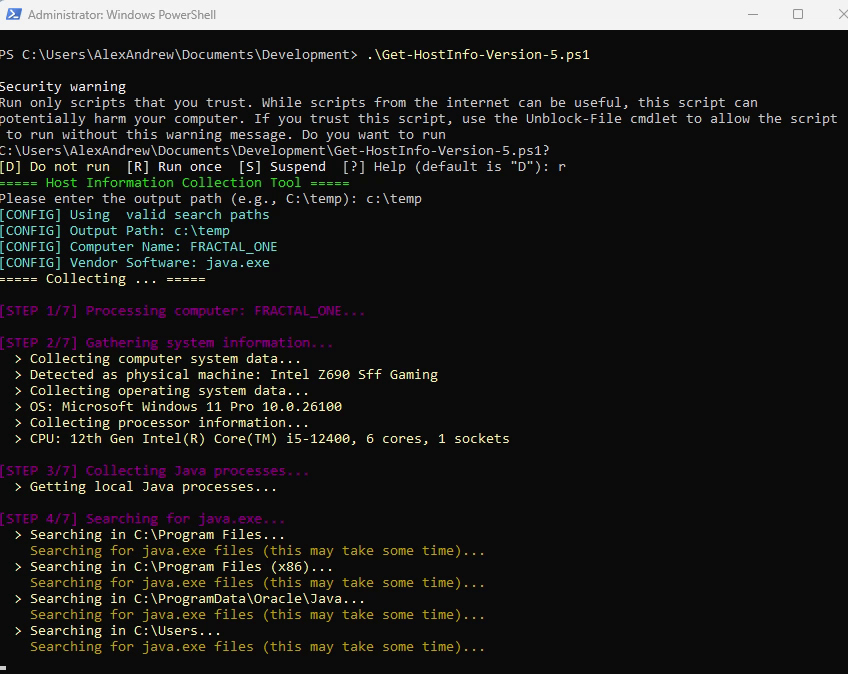Click the 'Getting local Java processes...' line
The height and width of the screenshot is (674, 848).
[x=145, y=487]
